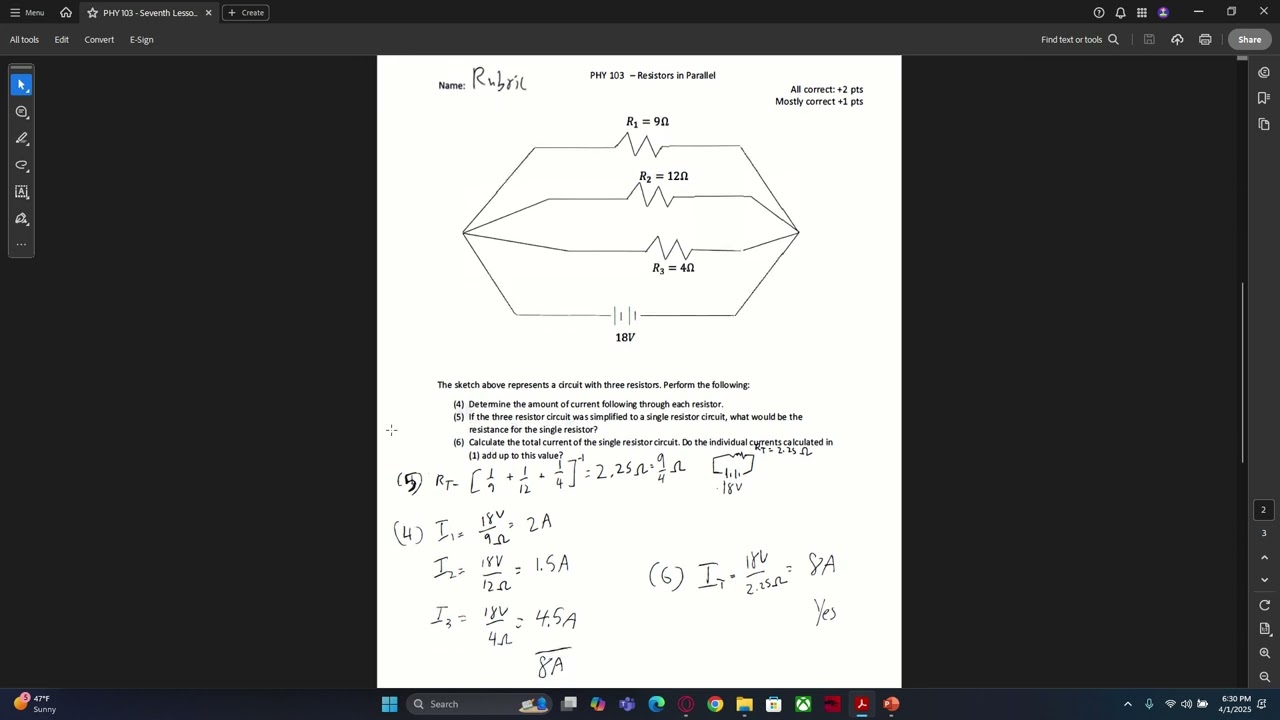Open File Explorer from the taskbar
The height and width of the screenshot is (720, 1280).
click(x=744, y=704)
